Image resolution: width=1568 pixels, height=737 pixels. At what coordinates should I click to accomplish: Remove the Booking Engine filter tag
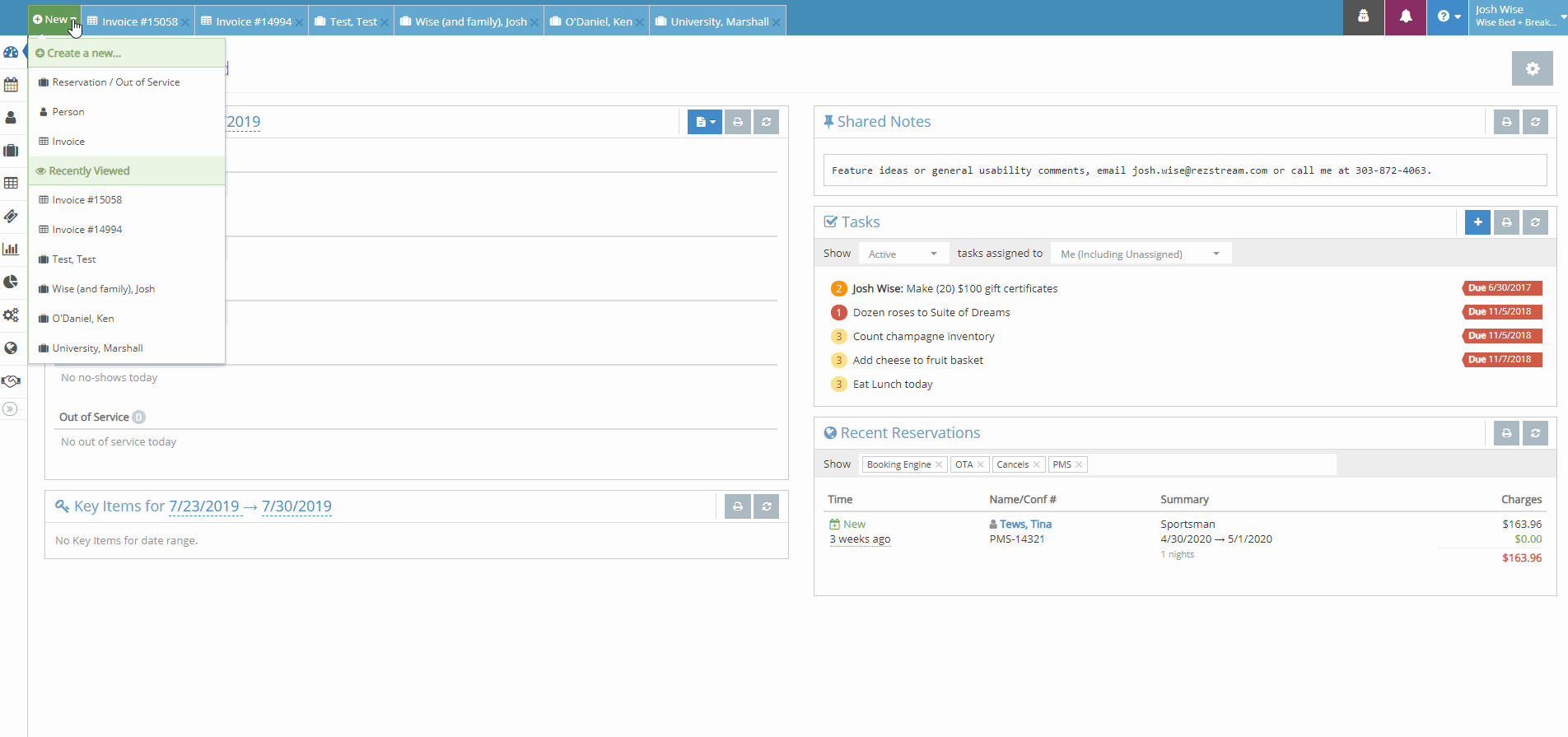[939, 465]
